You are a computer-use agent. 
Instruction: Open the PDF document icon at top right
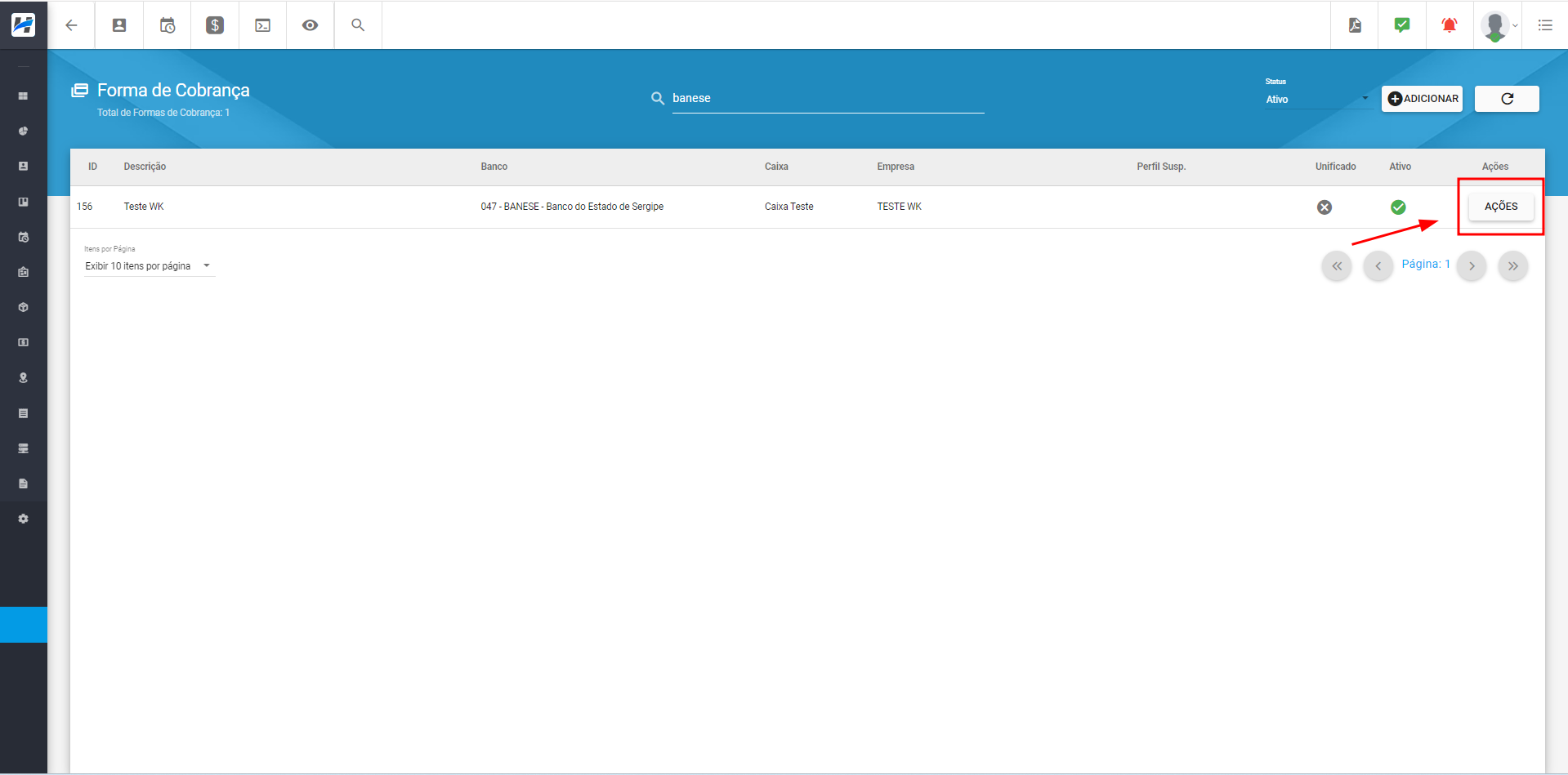pos(1355,25)
